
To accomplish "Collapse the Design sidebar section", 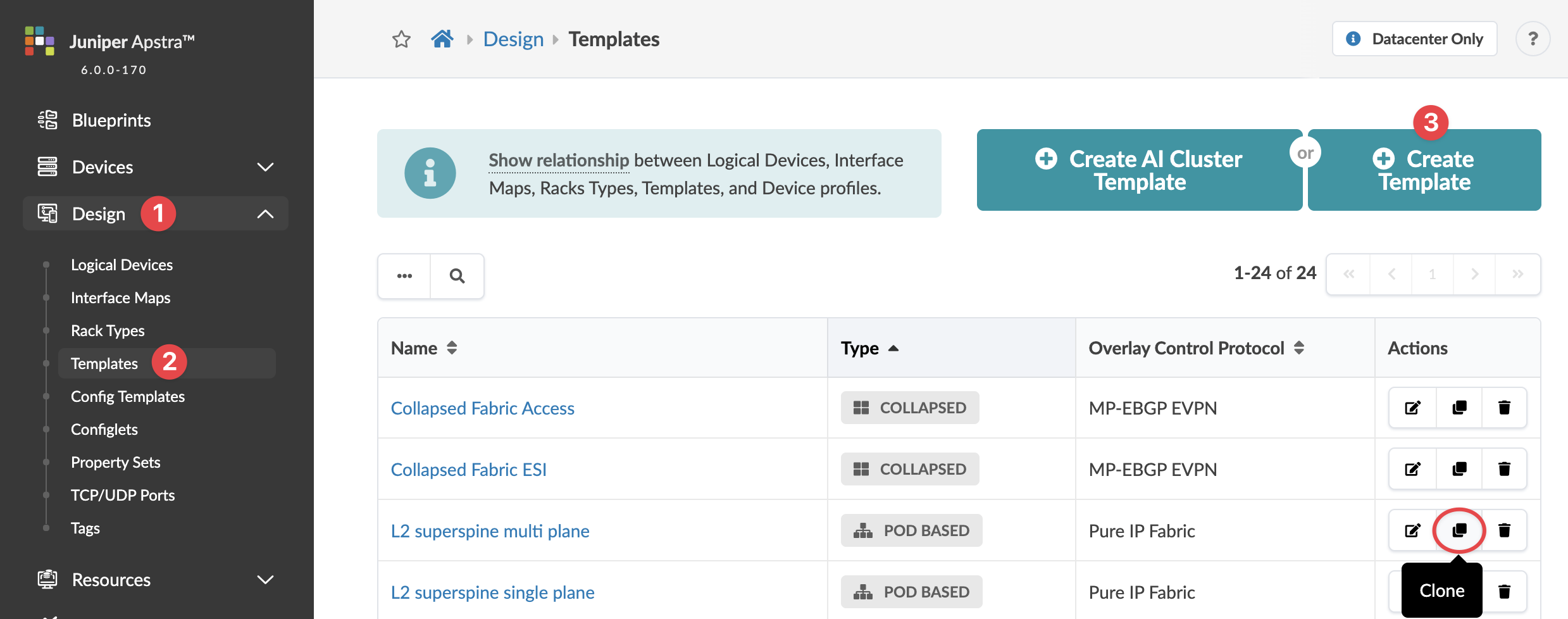I will pos(265,214).
